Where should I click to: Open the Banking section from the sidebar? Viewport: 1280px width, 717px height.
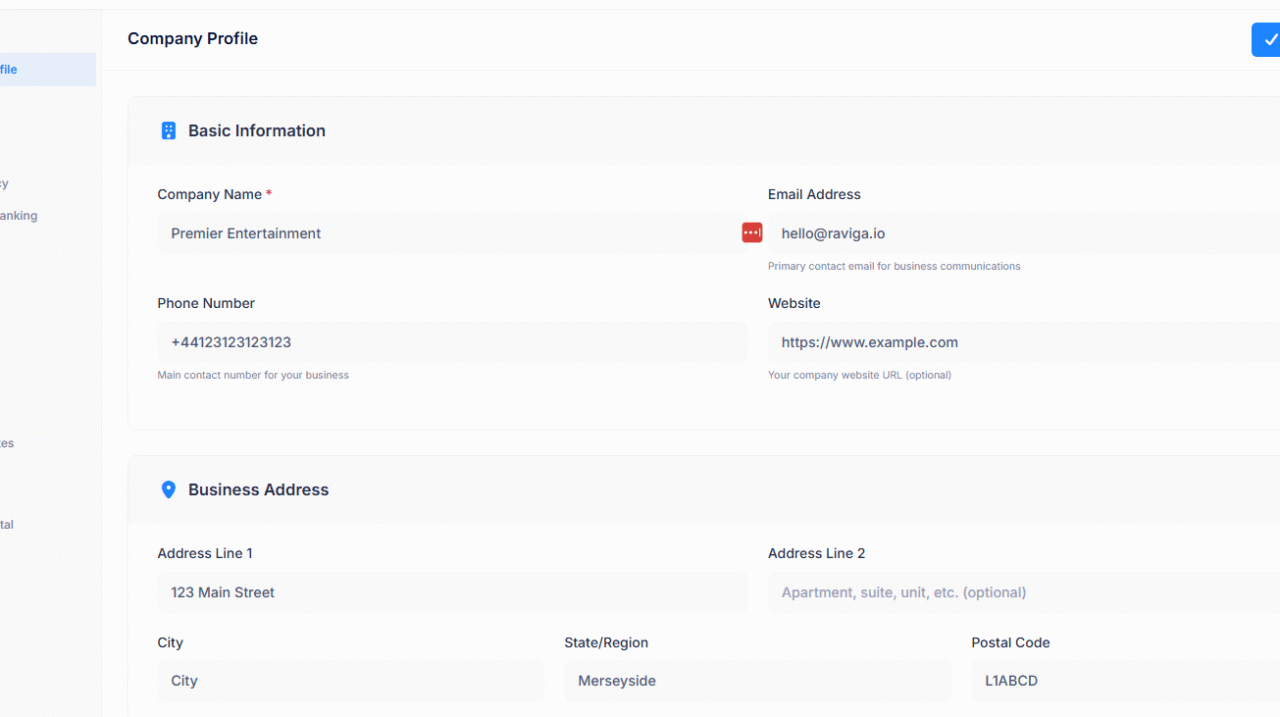pyautogui.click(x=19, y=215)
